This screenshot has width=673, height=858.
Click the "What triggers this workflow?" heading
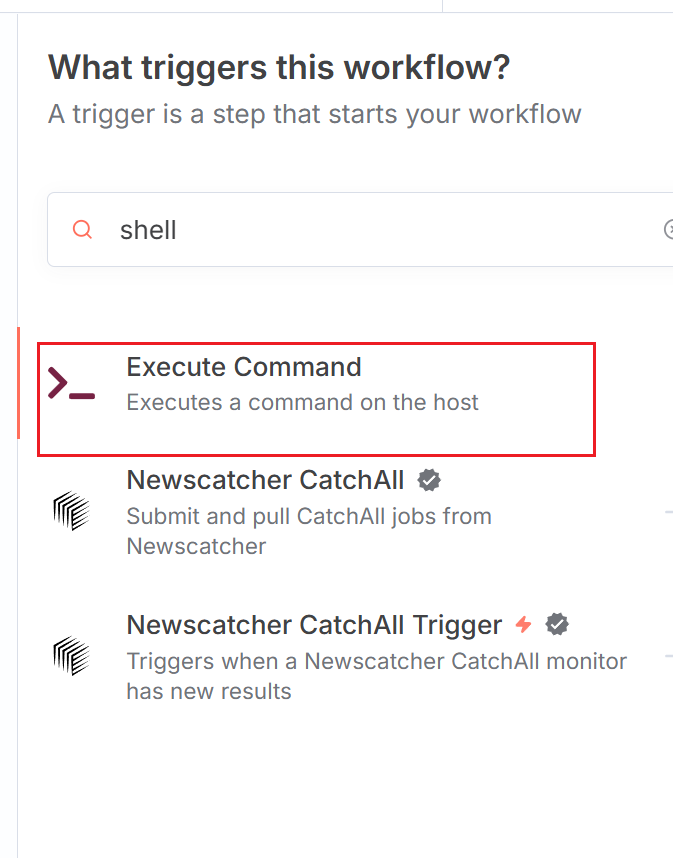(279, 68)
